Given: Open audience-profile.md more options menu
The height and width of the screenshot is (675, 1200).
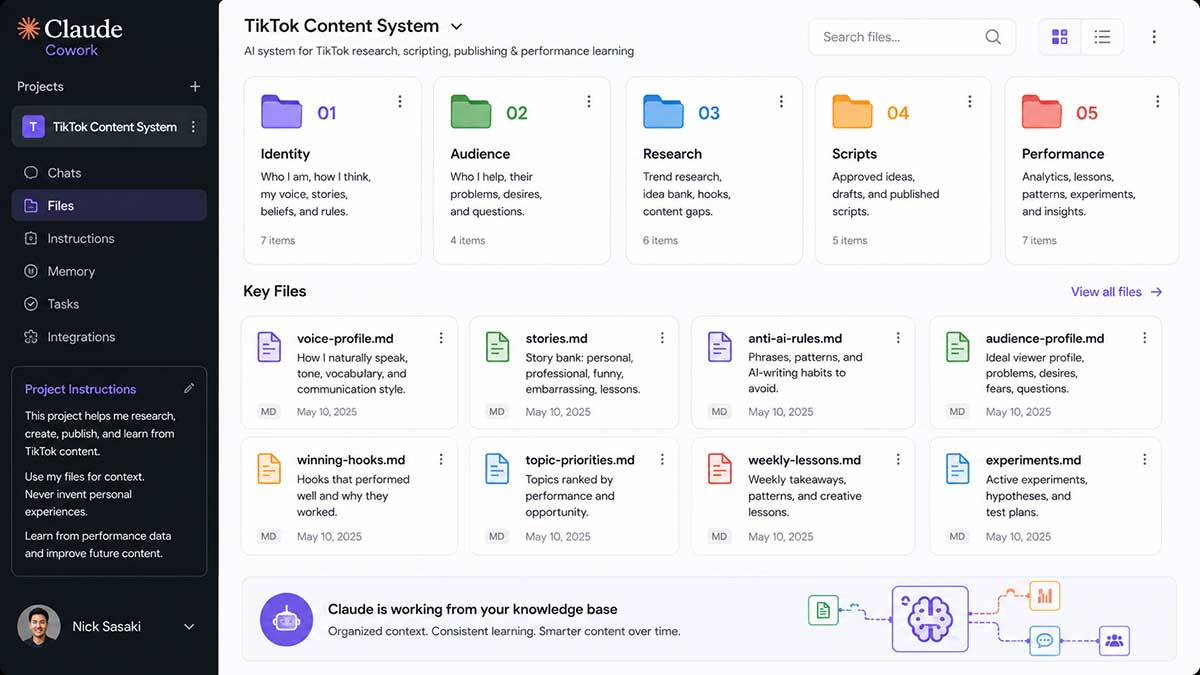Looking at the screenshot, I should (1145, 338).
